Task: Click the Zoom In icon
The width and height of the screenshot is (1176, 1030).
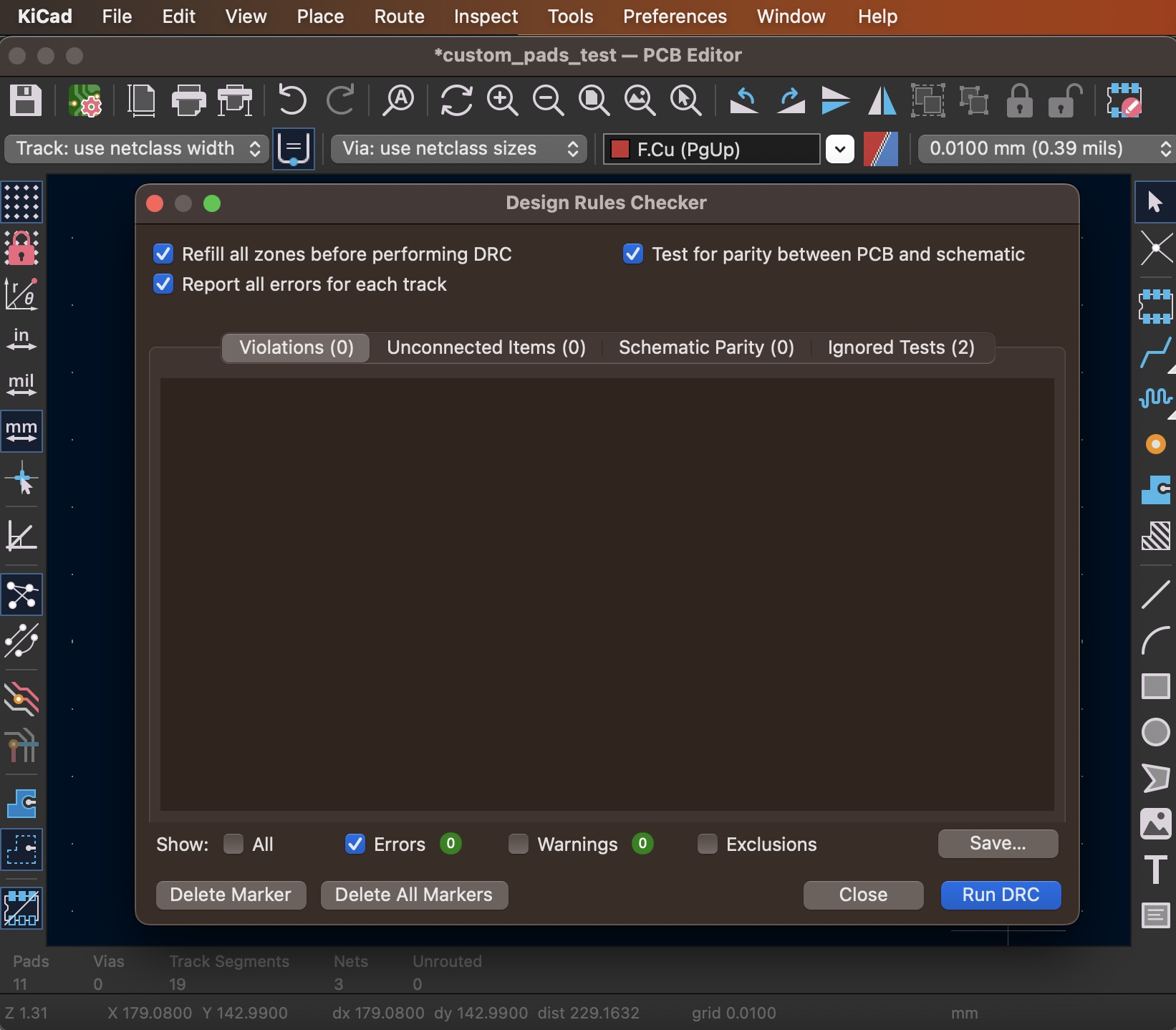Action: tap(502, 100)
